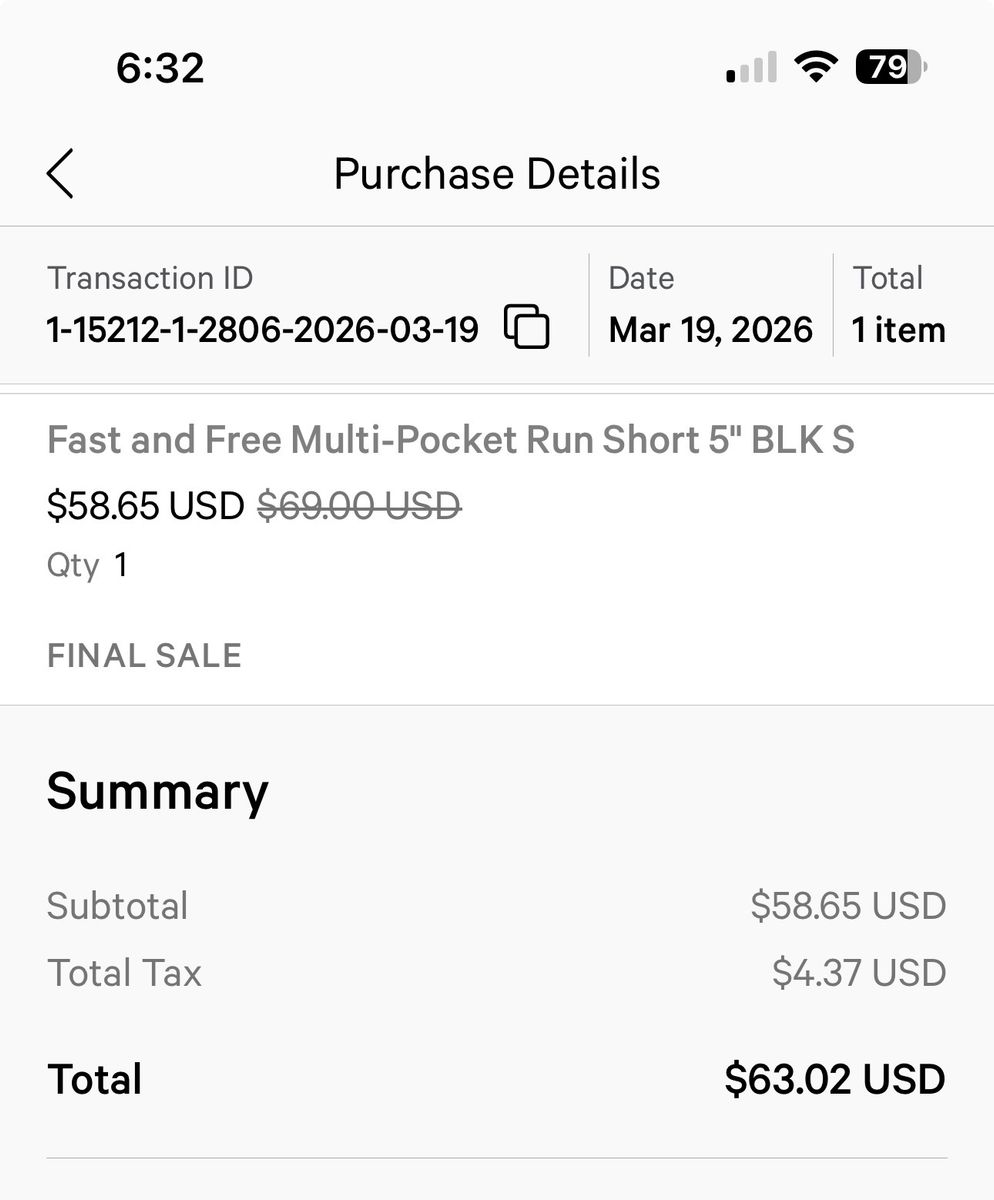Tap the bold Total $63.02 USD amount
This screenshot has height=1200, width=994.
pos(834,1079)
